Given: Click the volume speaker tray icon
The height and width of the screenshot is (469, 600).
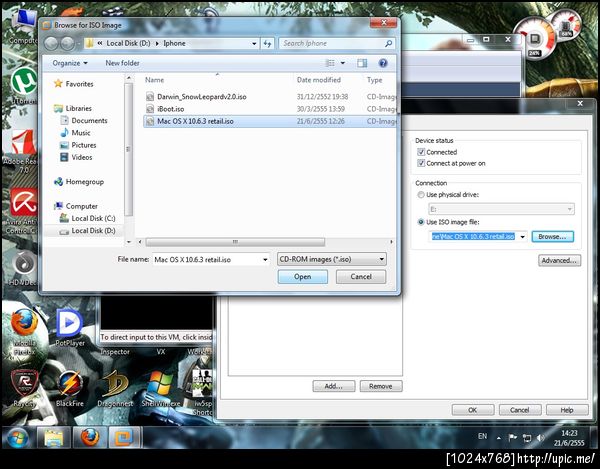Looking at the screenshot, I should click(540, 438).
